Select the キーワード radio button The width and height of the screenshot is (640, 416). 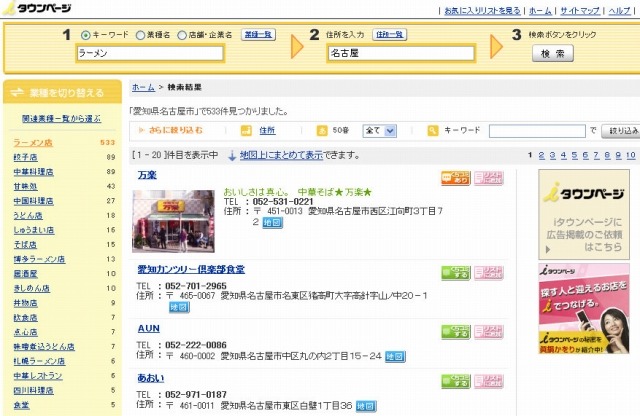(86, 35)
